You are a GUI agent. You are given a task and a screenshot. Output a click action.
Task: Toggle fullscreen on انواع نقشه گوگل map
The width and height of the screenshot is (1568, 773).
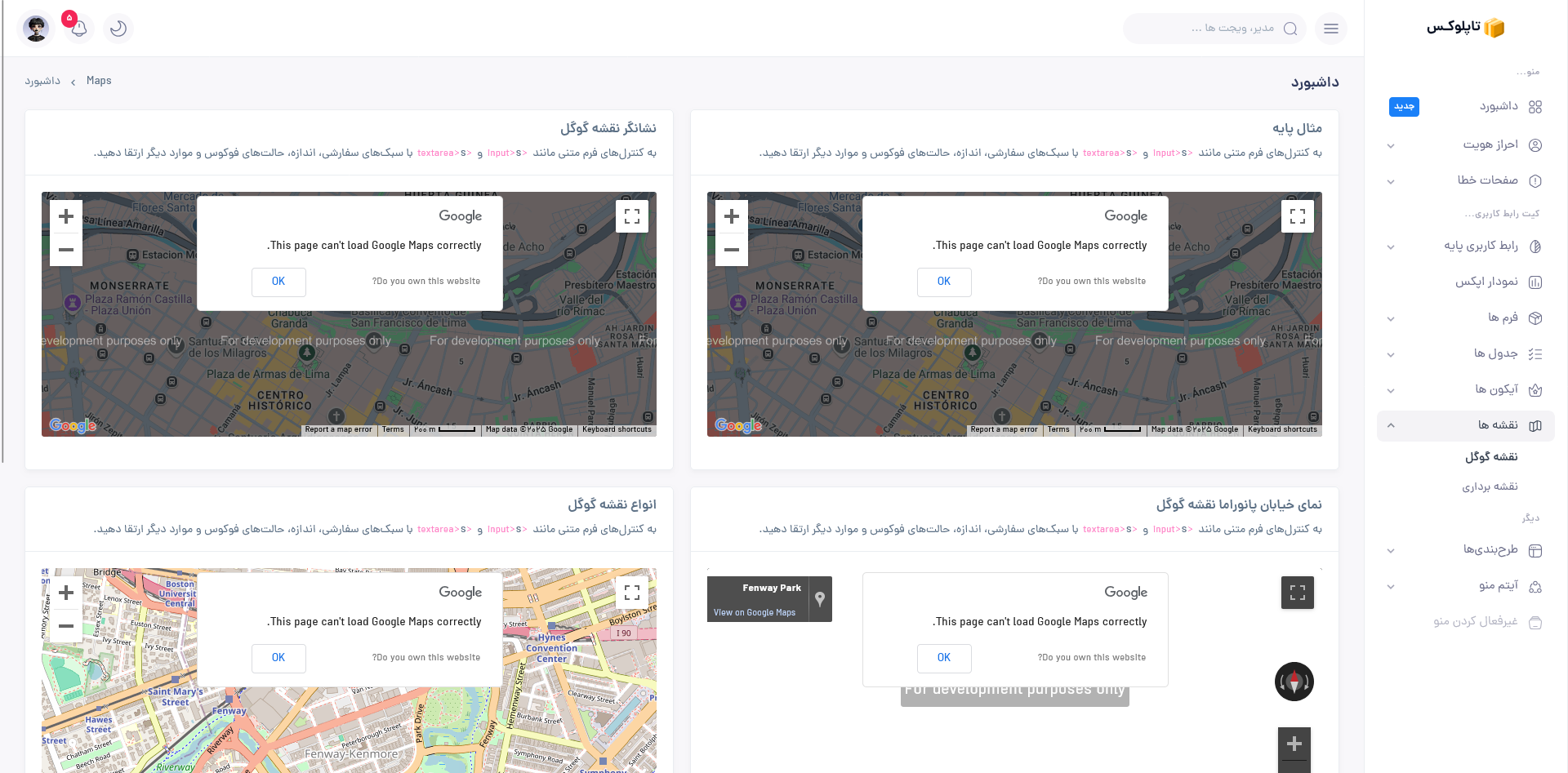632,593
